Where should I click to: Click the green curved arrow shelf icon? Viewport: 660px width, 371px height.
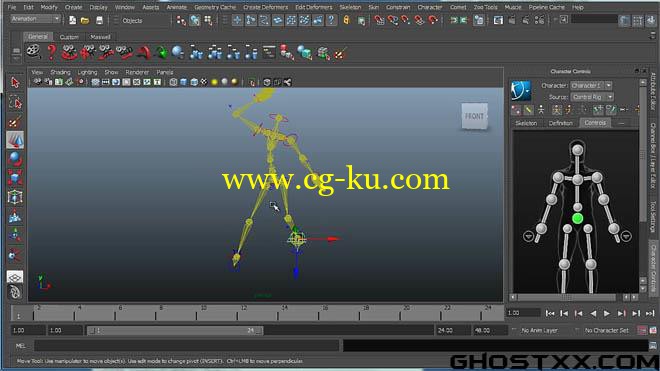(x=162, y=52)
